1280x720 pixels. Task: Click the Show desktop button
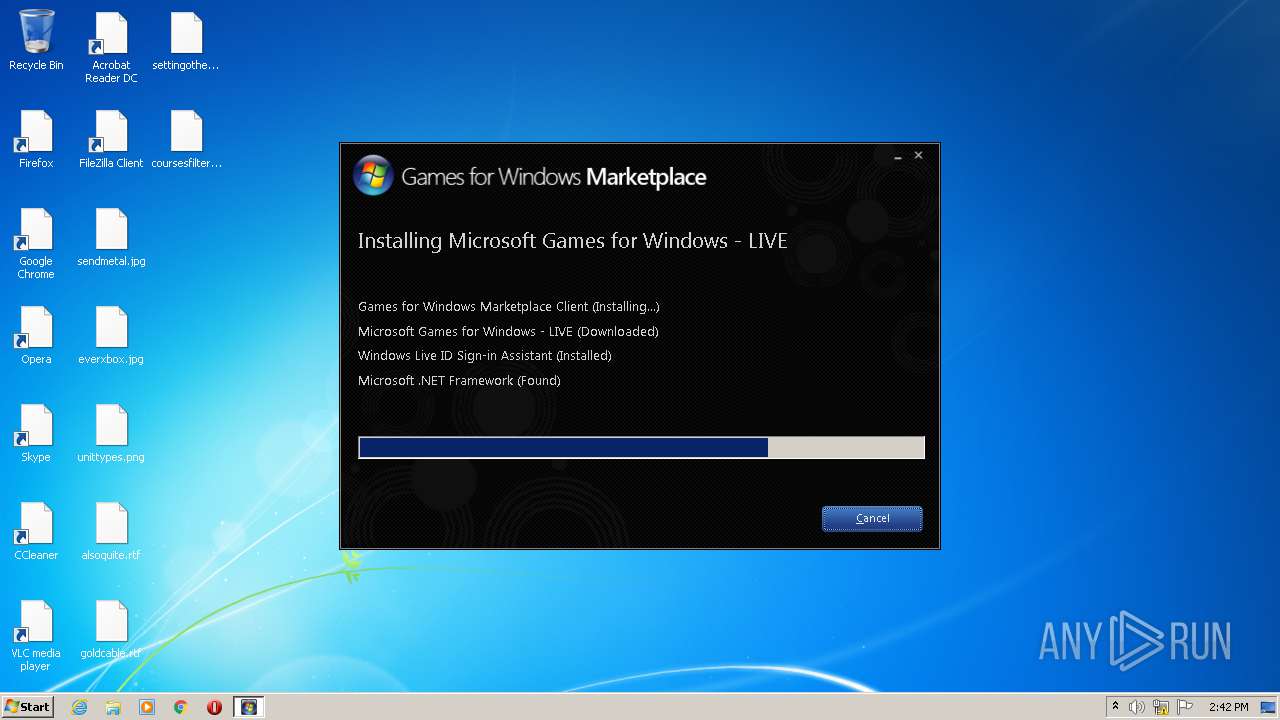[x=1270, y=707]
